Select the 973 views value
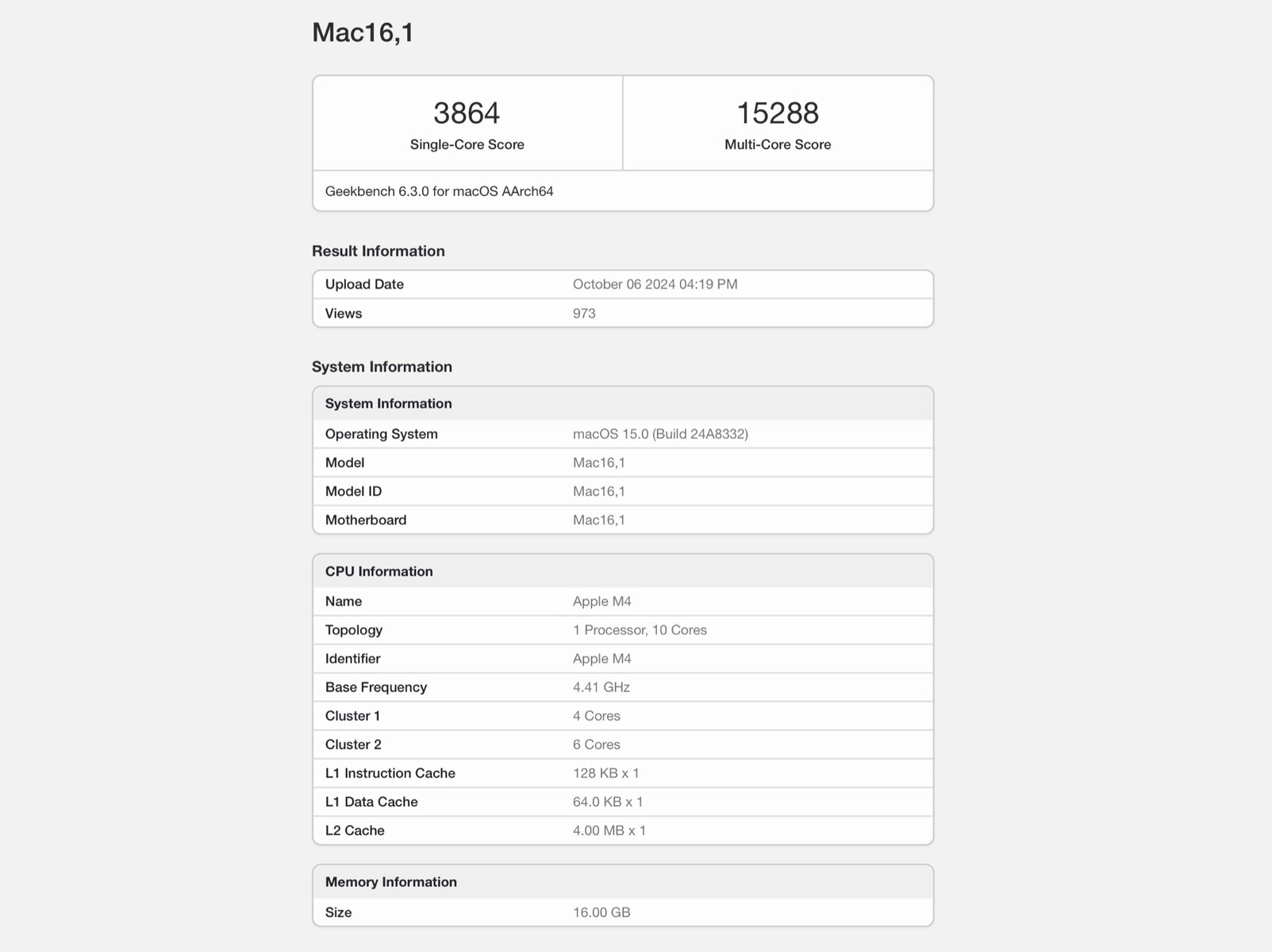Image resolution: width=1272 pixels, height=952 pixels. pyautogui.click(x=584, y=313)
